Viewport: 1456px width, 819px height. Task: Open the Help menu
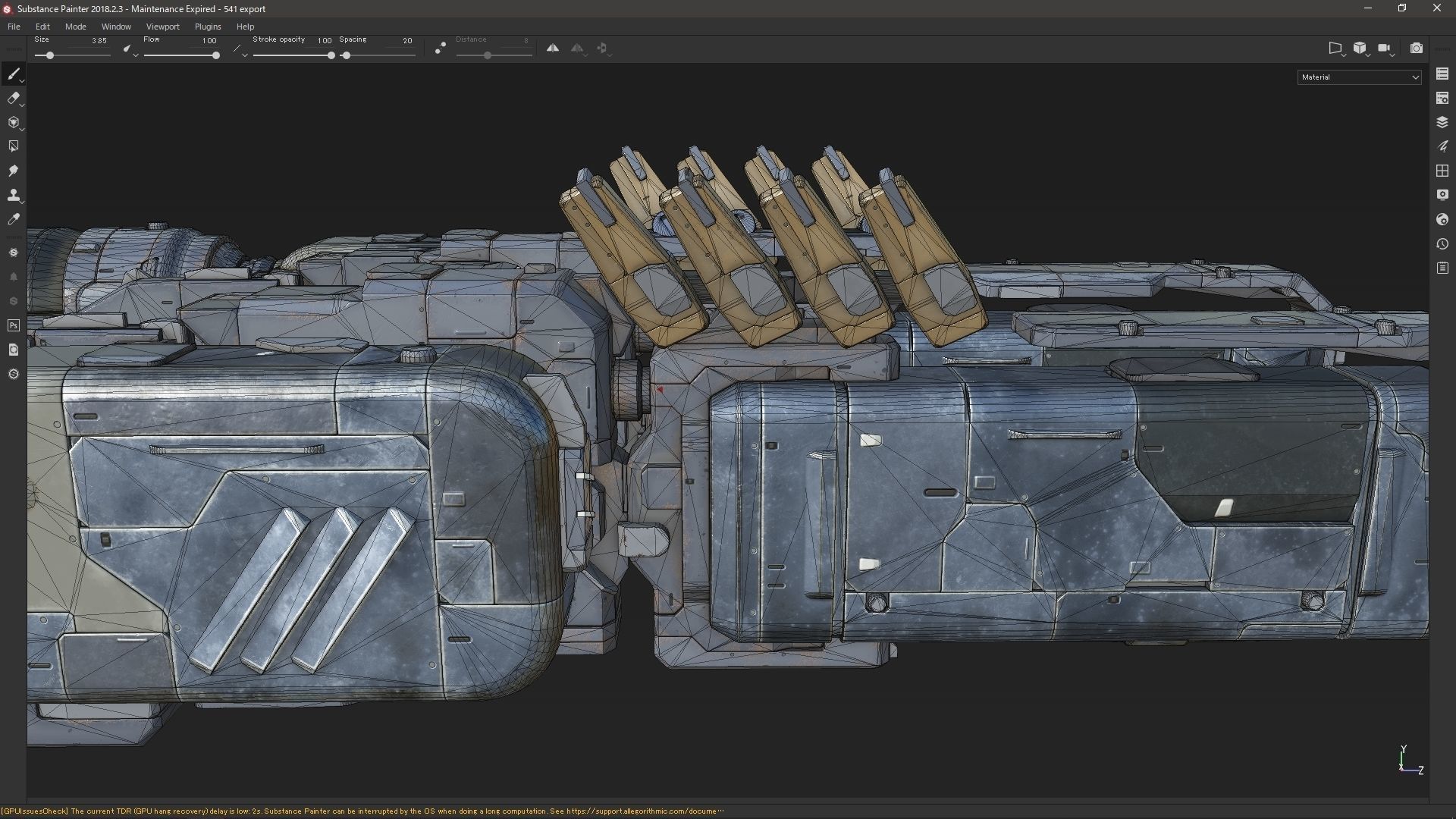pyautogui.click(x=245, y=27)
